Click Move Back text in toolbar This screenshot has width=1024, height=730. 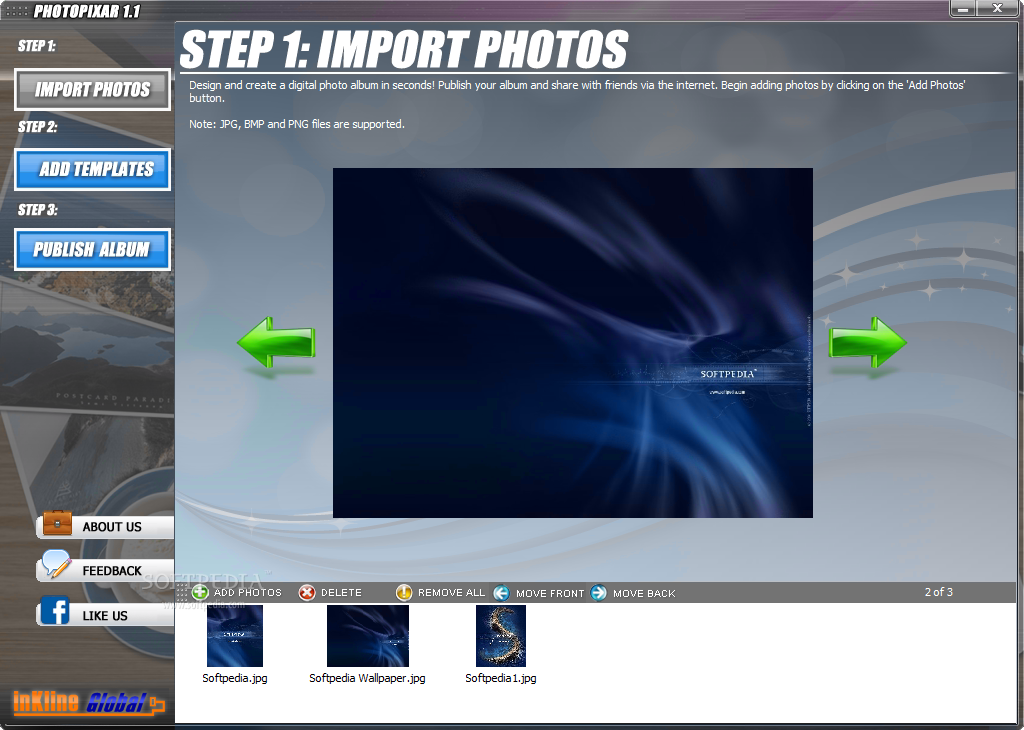(x=644, y=594)
